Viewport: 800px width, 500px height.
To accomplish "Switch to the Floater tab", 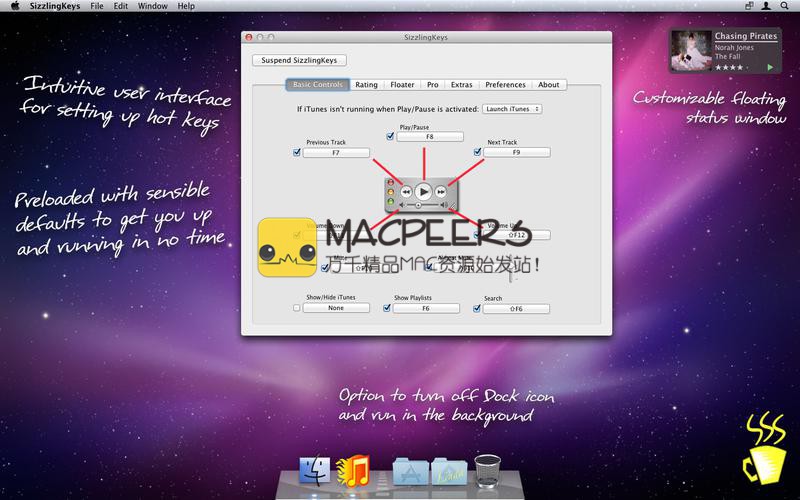I will (402, 85).
